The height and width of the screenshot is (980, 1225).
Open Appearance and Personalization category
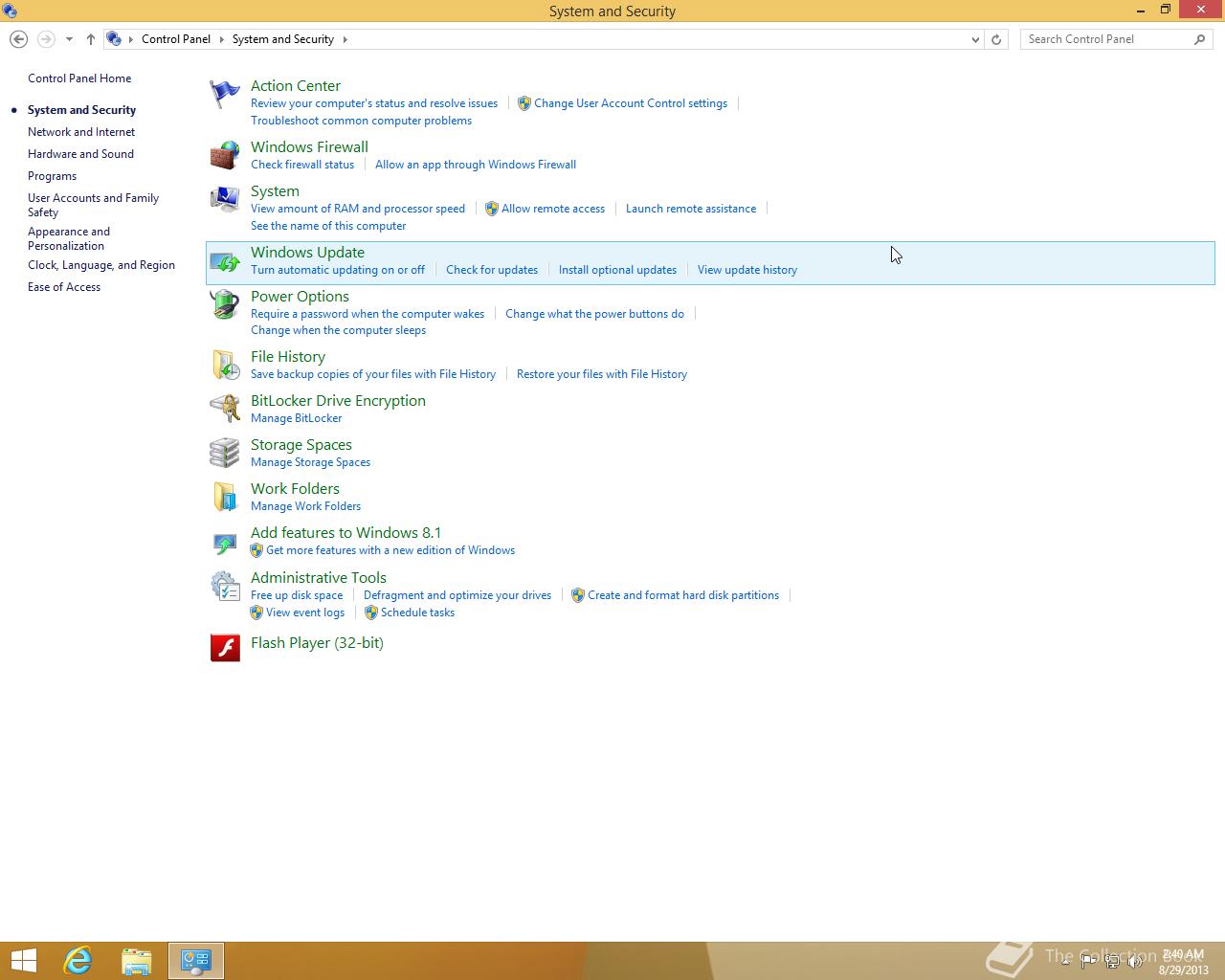(69, 238)
